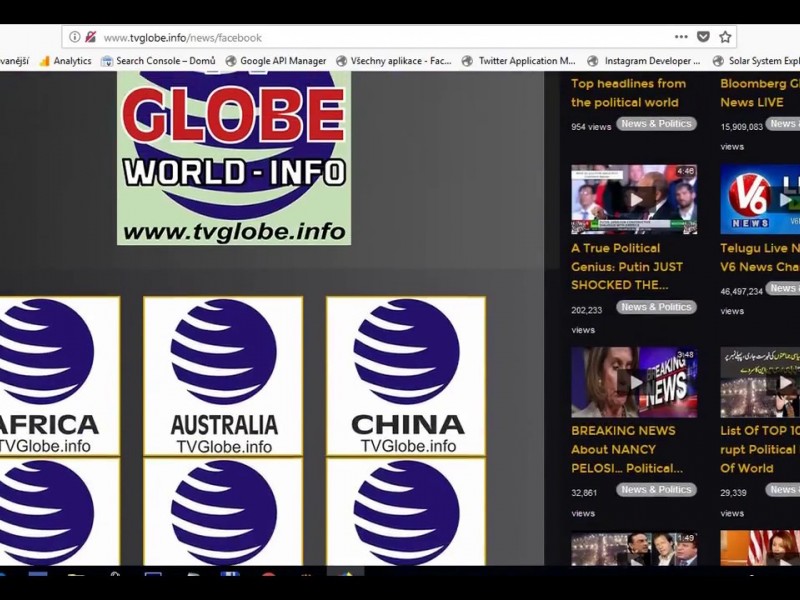This screenshot has width=800, height=600.
Task: Click the insecure connection padlock icon
Action: pyautogui.click(x=90, y=37)
